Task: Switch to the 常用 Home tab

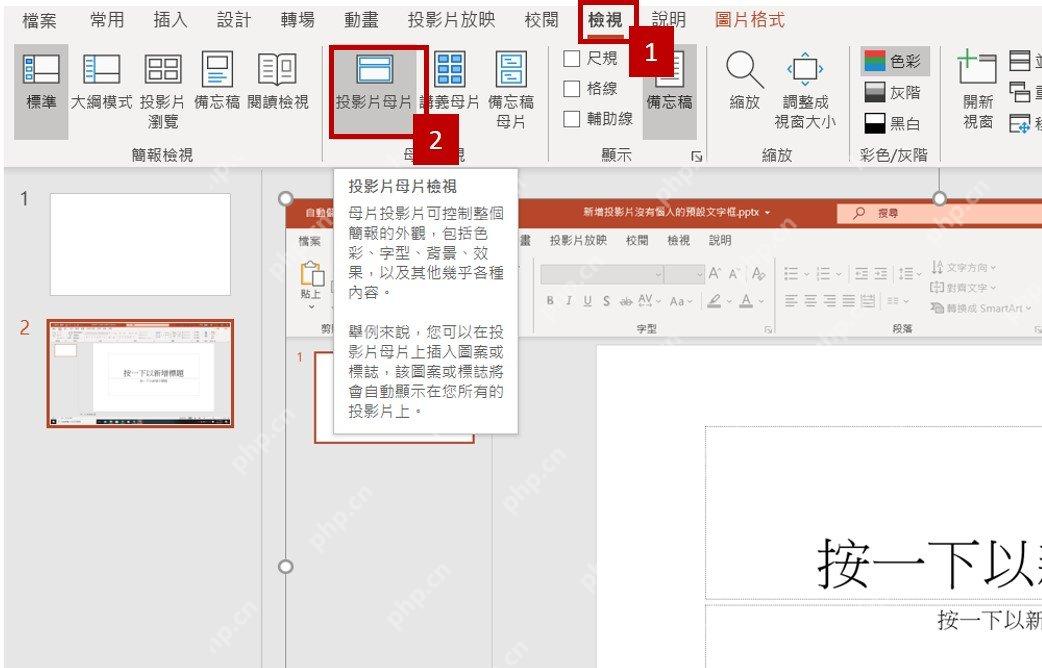Action: click(107, 21)
